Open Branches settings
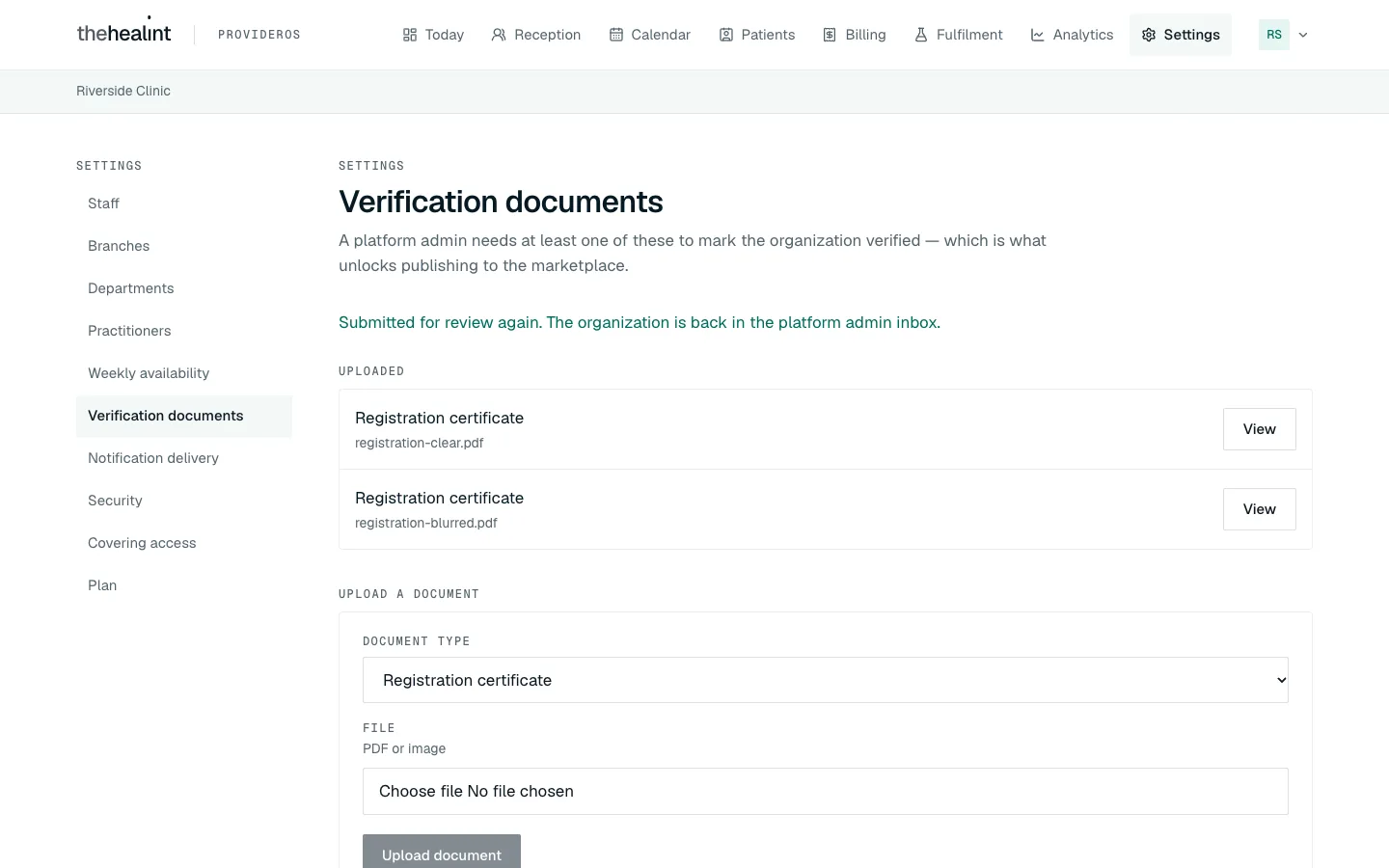The image size is (1389, 868). click(184, 246)
